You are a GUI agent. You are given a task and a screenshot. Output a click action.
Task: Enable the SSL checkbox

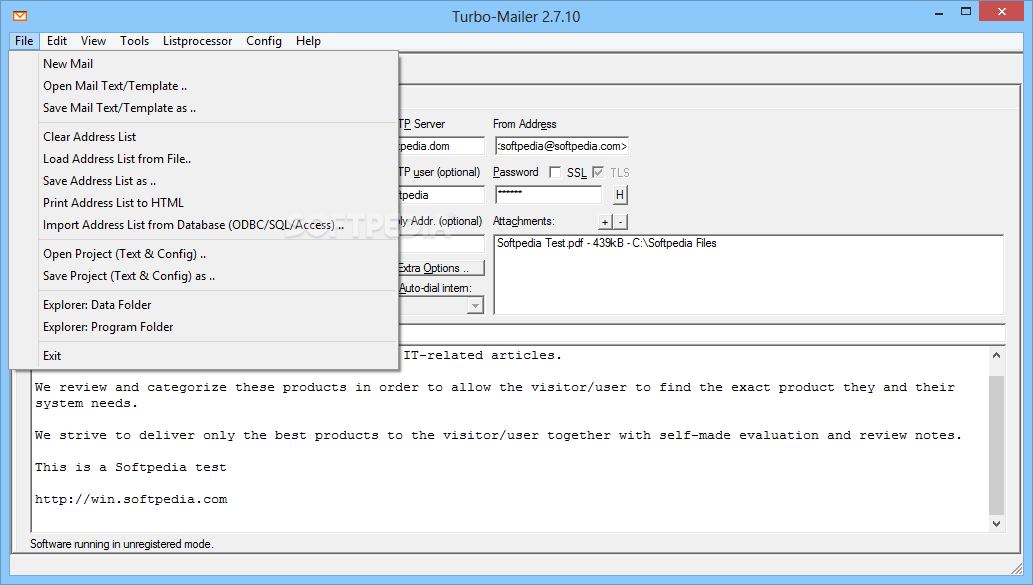(555, 173)
